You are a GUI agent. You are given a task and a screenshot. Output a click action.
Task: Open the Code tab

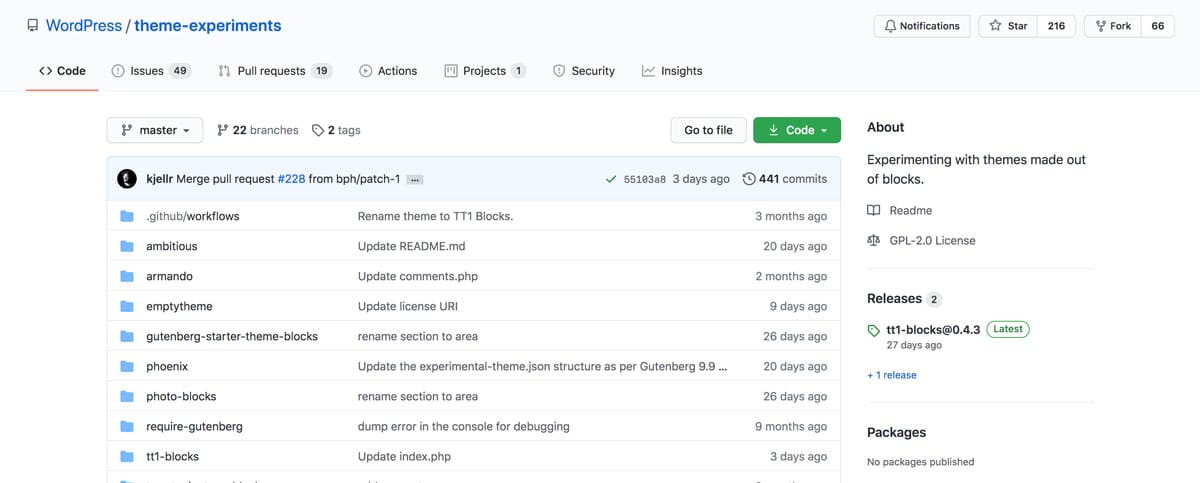click(62, 71)
